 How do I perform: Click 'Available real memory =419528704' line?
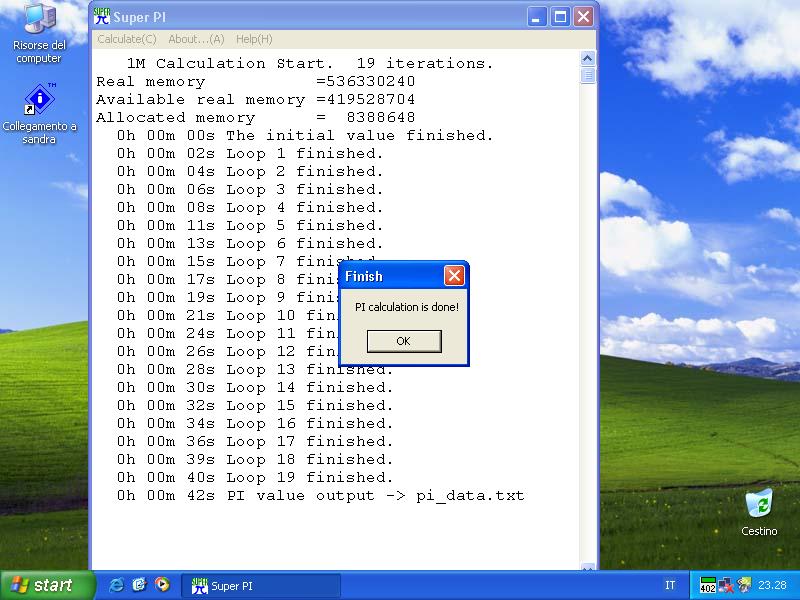(256, 99)
